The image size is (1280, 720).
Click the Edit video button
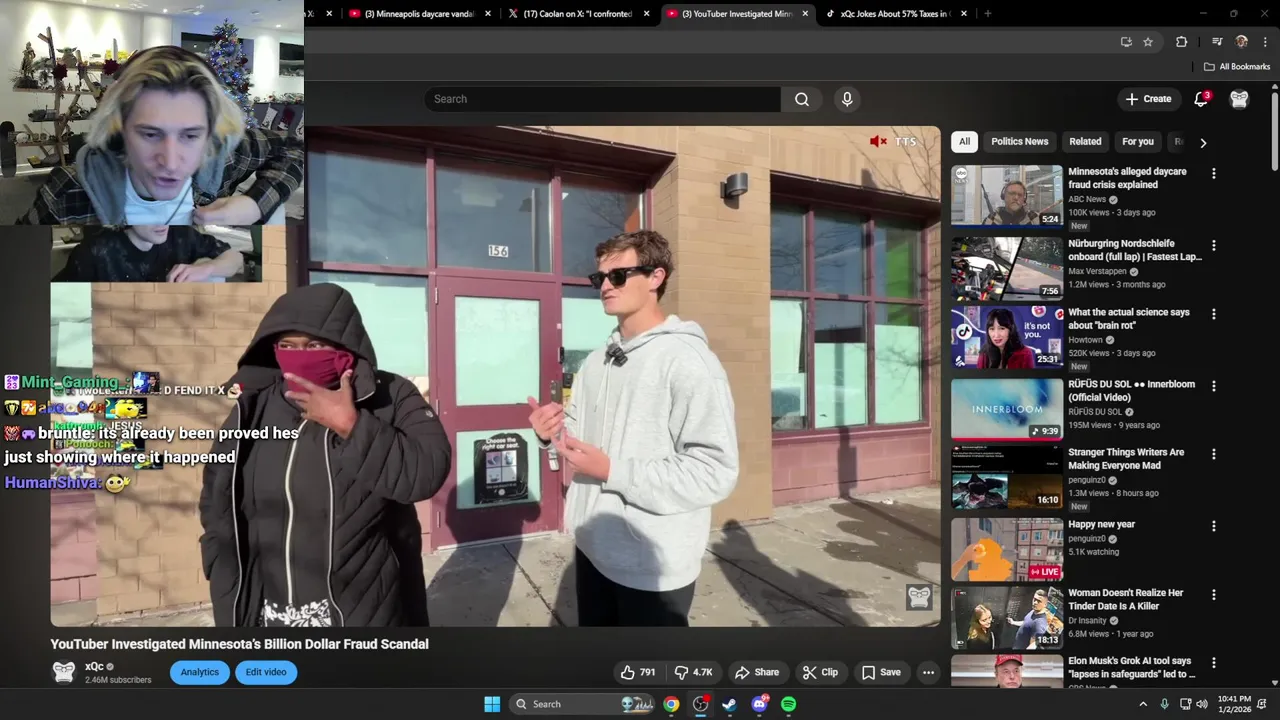tap(266, 672)
